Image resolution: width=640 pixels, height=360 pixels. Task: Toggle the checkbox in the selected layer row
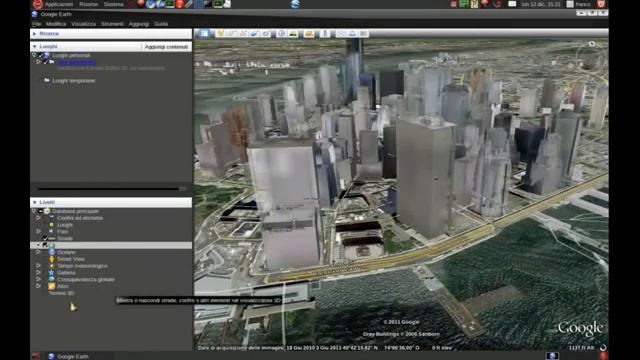coord(45,245)
